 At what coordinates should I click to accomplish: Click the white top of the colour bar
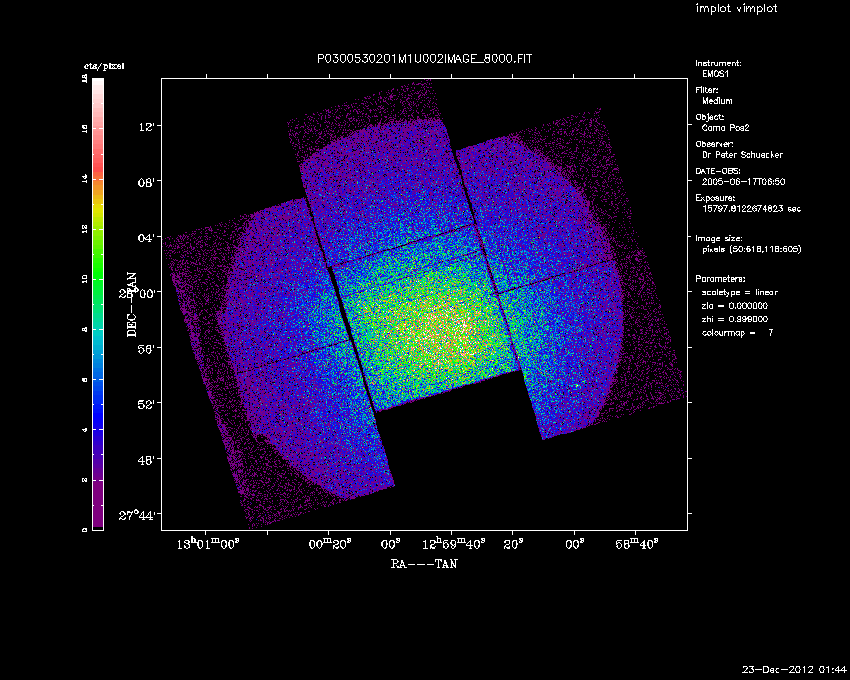[x=97, y=85]
